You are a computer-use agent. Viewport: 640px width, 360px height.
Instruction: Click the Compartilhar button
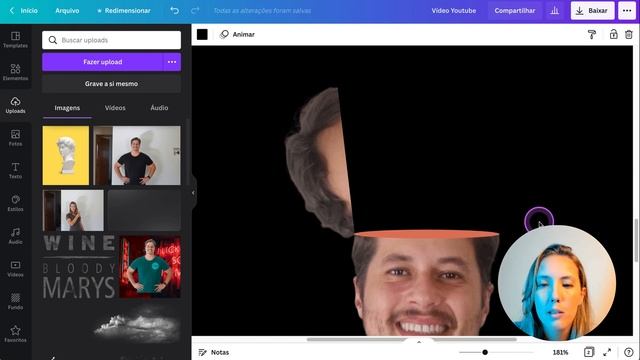coord(514,11)
